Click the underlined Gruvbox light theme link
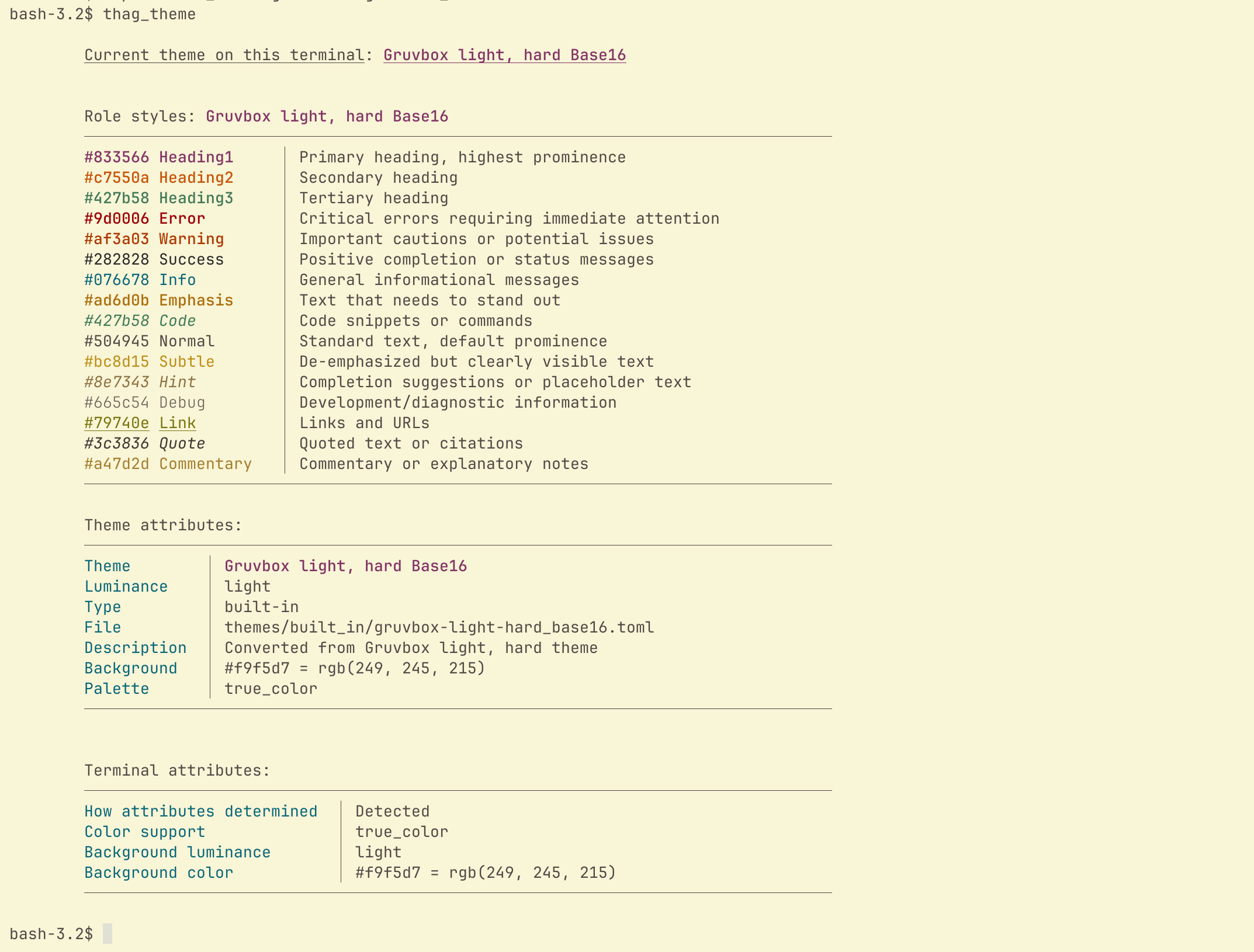This screenshot has width=1254, height=952. tap(504, 55)
